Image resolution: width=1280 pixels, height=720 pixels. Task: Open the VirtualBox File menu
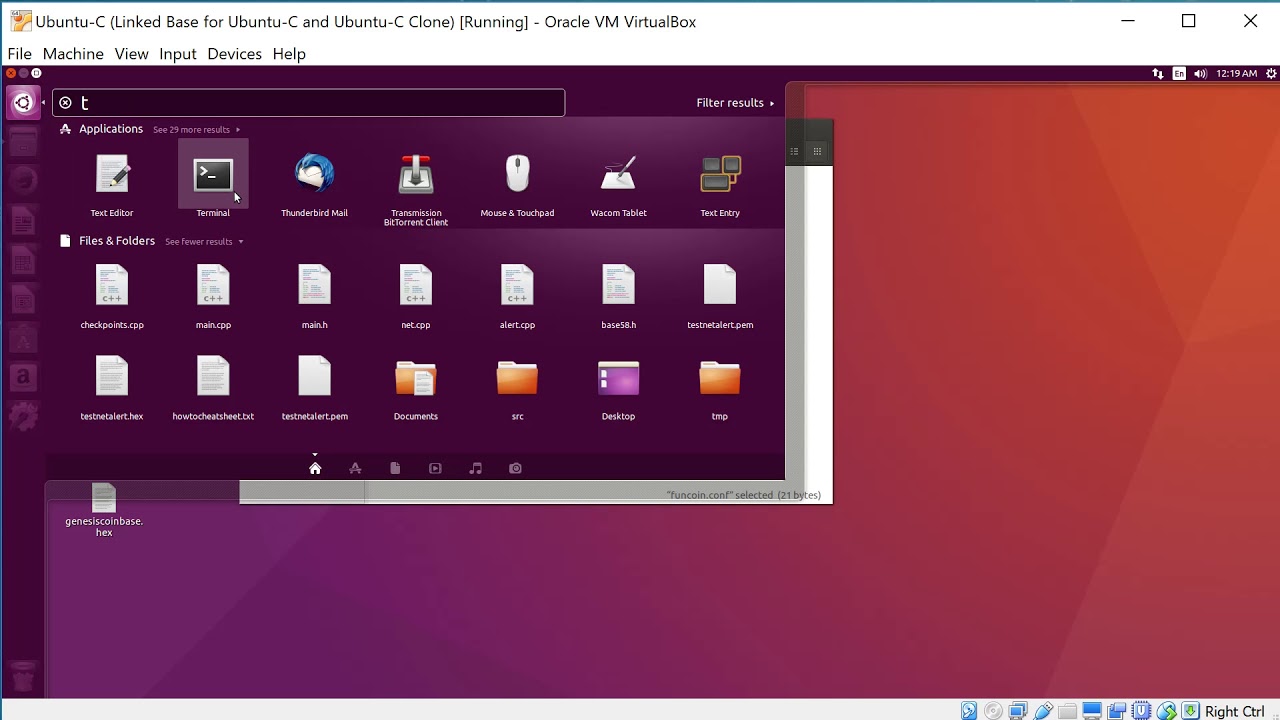tap(20, 54)
